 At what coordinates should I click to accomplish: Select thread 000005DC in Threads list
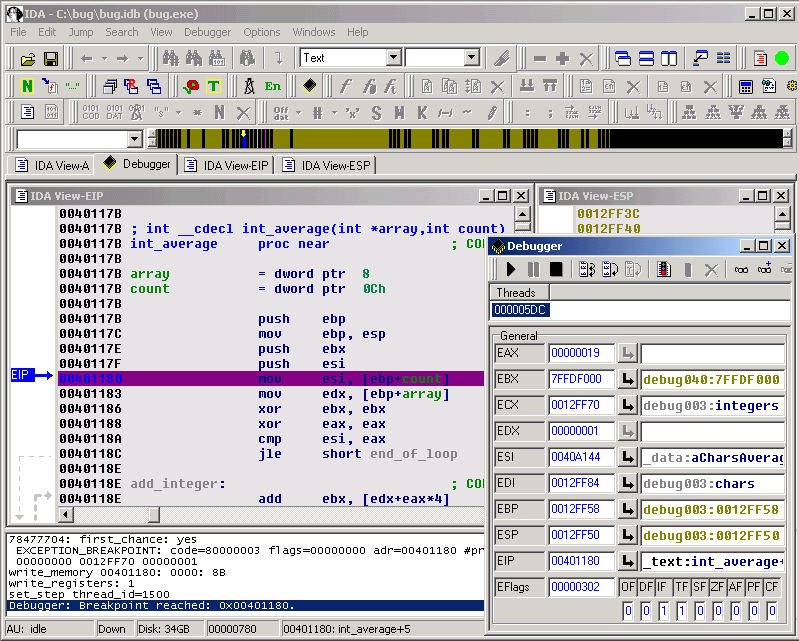pyautogui.click(x=521, y=310)
